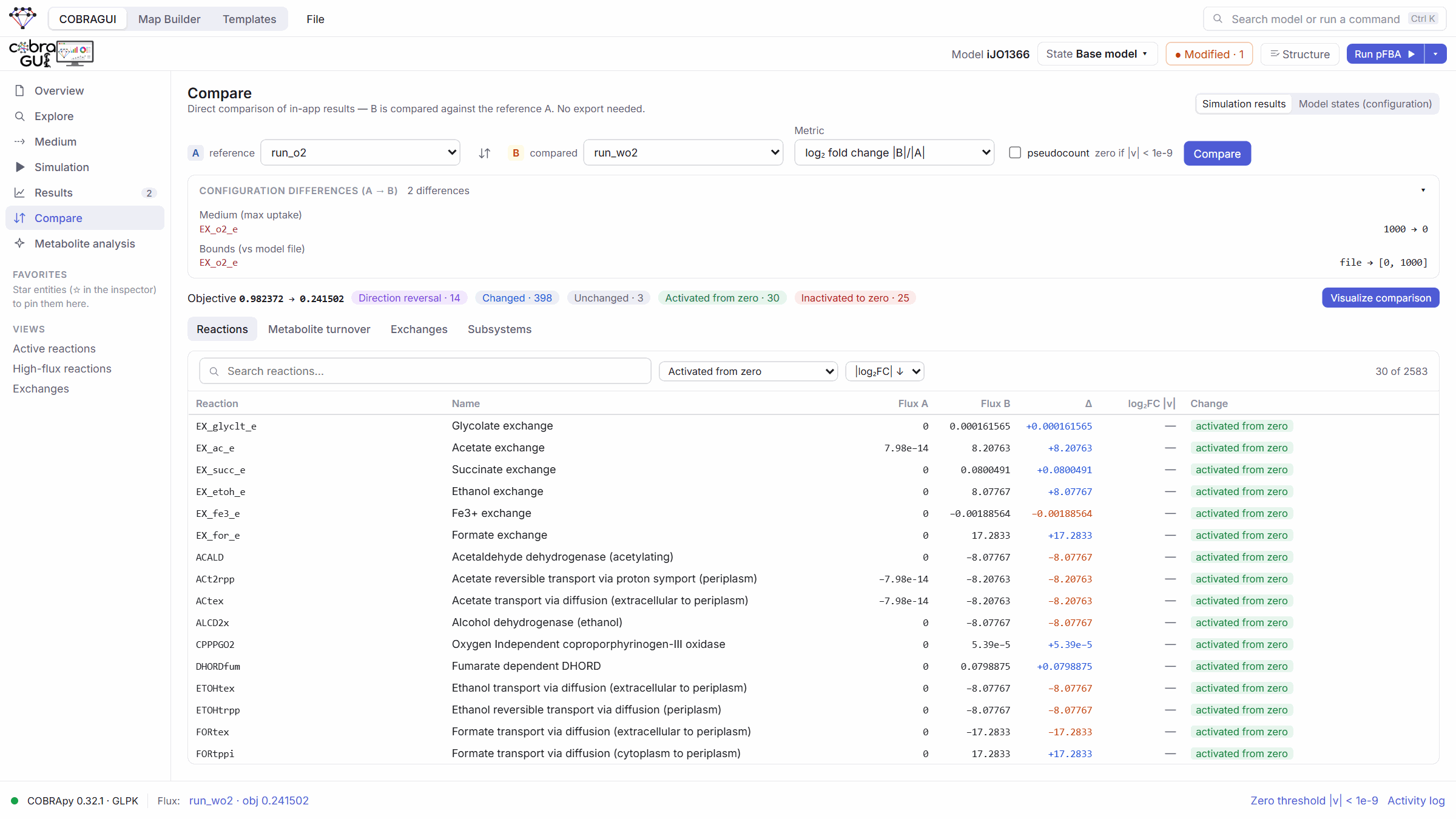The width and height of the screenshot is (1456, 819).
Task: Open the Activity log link
Action: pyautogui.click(x=1416, y=801)
